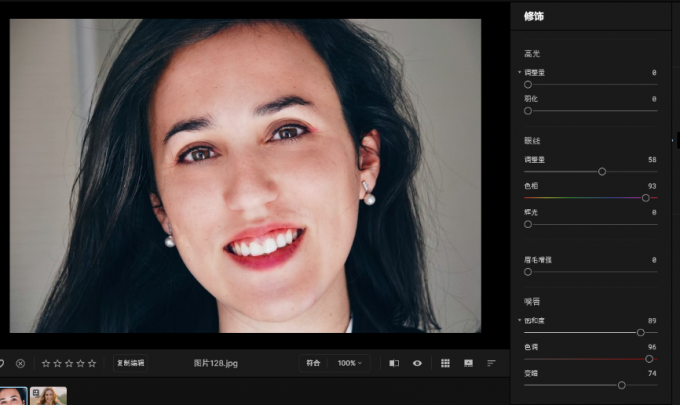Screen dimensions: 680x405
Task: Switch to grid view of photos
Action: point(445,363)
